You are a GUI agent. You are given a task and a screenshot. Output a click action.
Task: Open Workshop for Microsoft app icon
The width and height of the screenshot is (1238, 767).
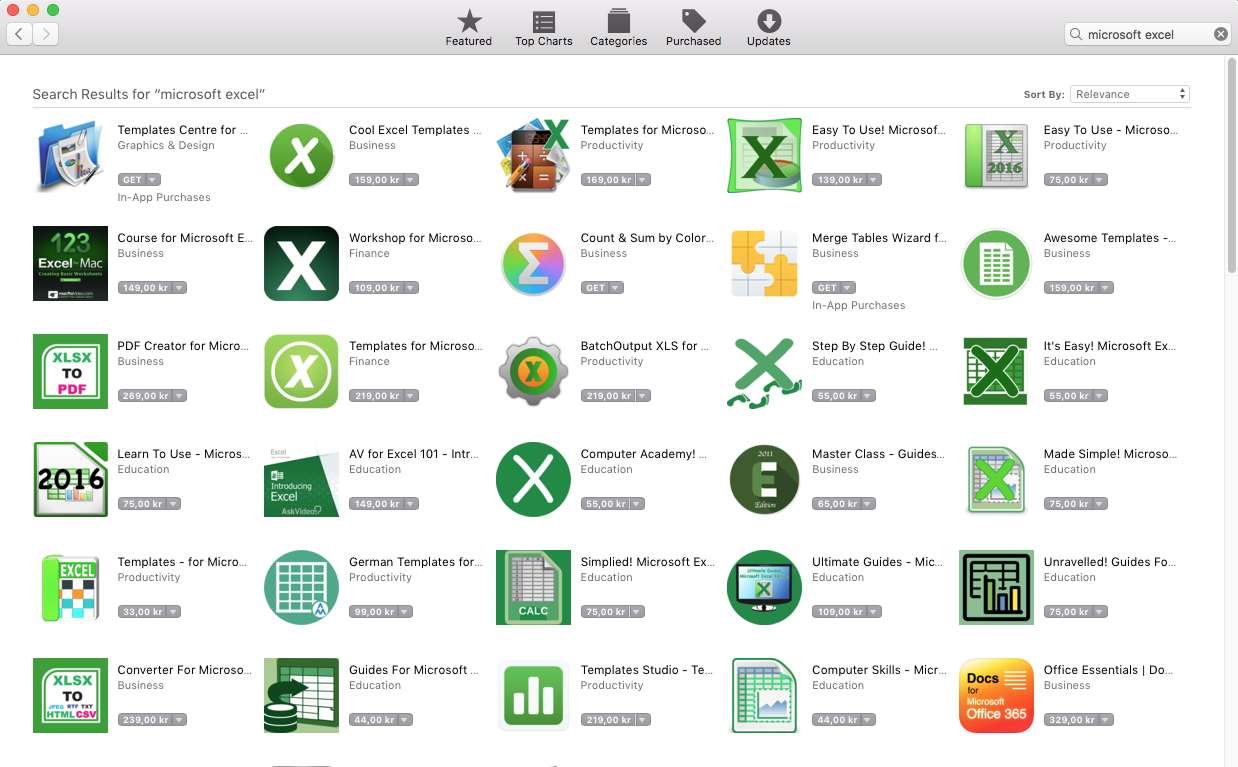pos(301,264)
